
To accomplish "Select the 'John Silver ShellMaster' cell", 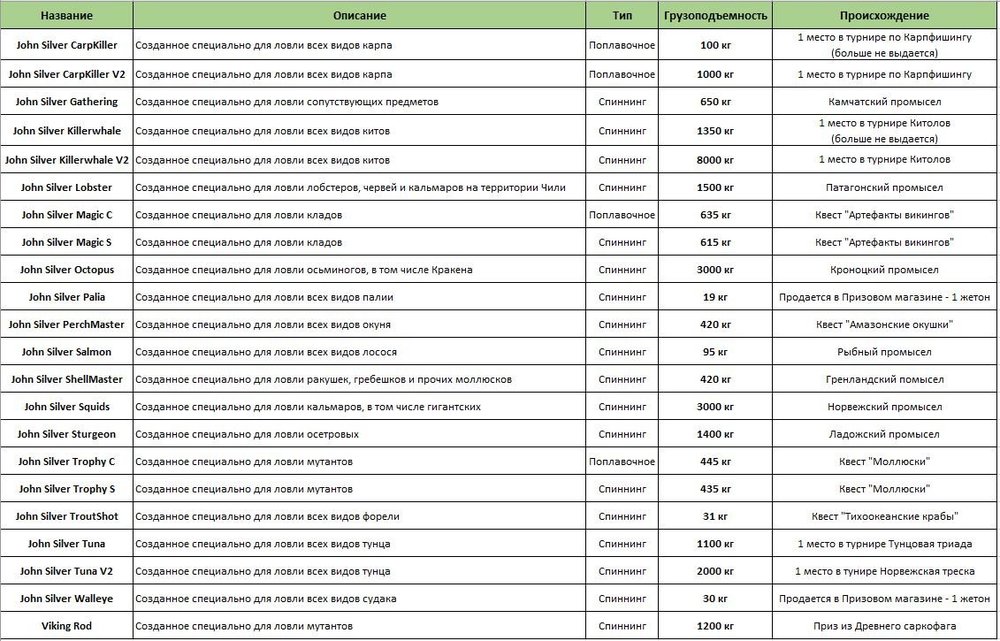I will [66, 379].
